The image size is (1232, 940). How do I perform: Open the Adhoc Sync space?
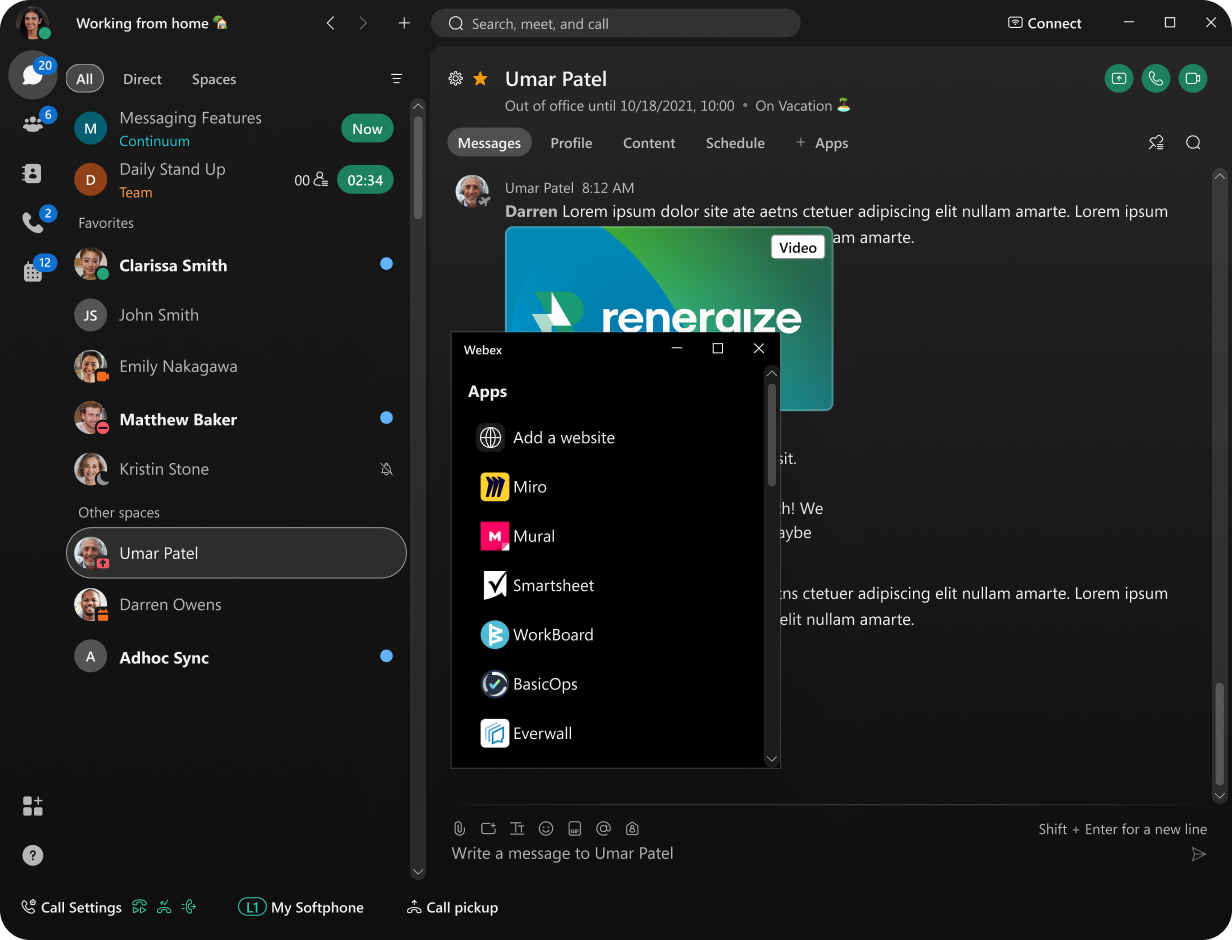click(236, 657)
